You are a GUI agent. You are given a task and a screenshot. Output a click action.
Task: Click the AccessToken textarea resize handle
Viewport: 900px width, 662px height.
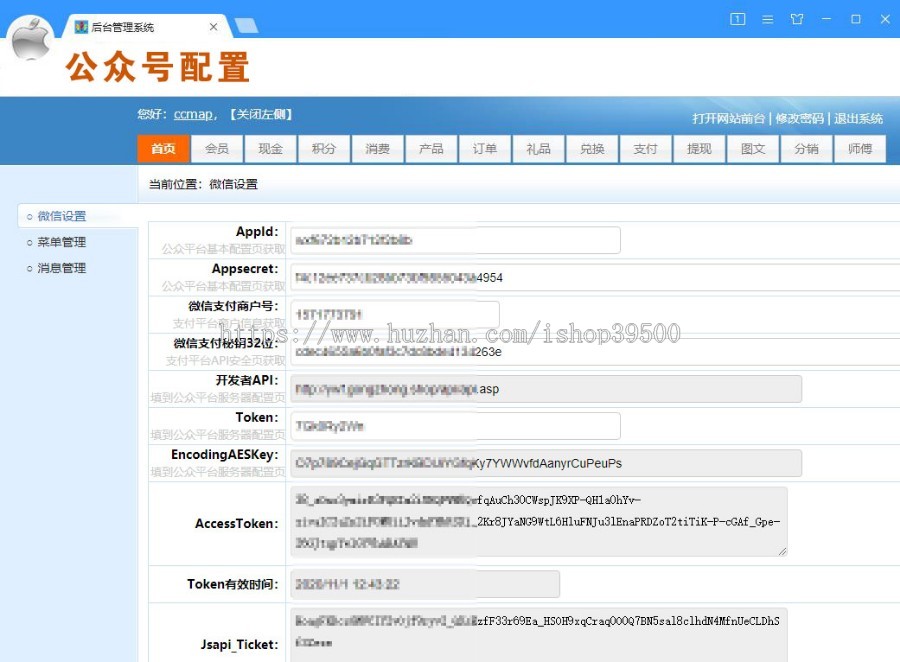pyautogui.click(x=782, y=551)
